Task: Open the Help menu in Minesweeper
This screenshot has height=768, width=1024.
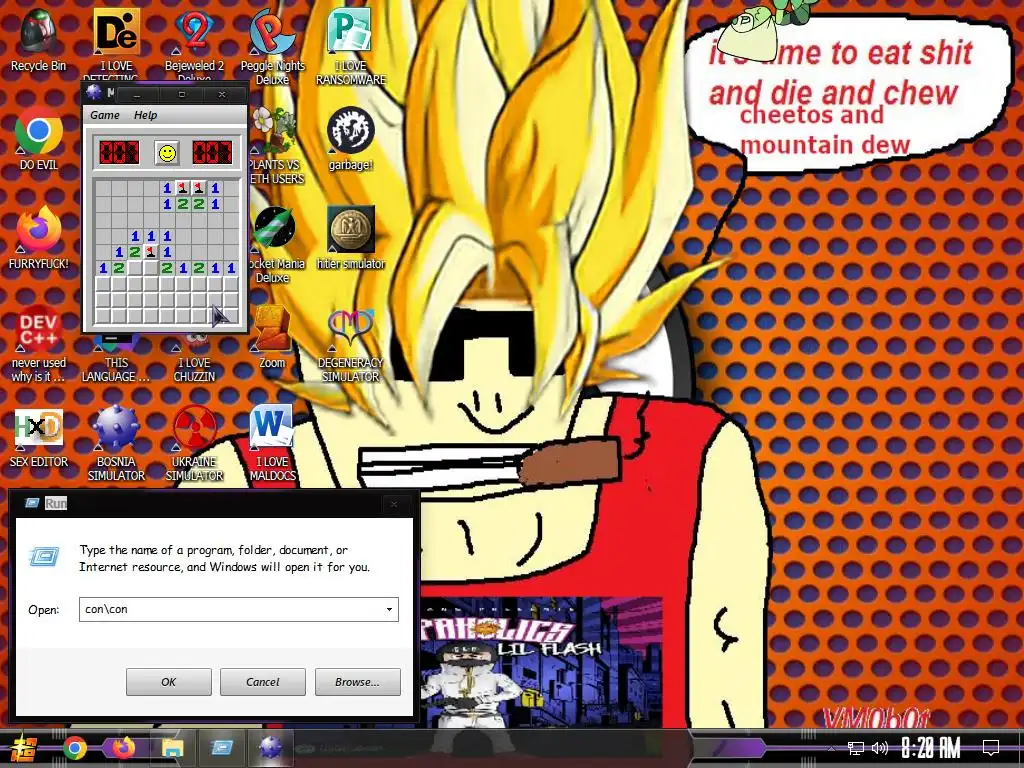Action: [x=145, y=115]
